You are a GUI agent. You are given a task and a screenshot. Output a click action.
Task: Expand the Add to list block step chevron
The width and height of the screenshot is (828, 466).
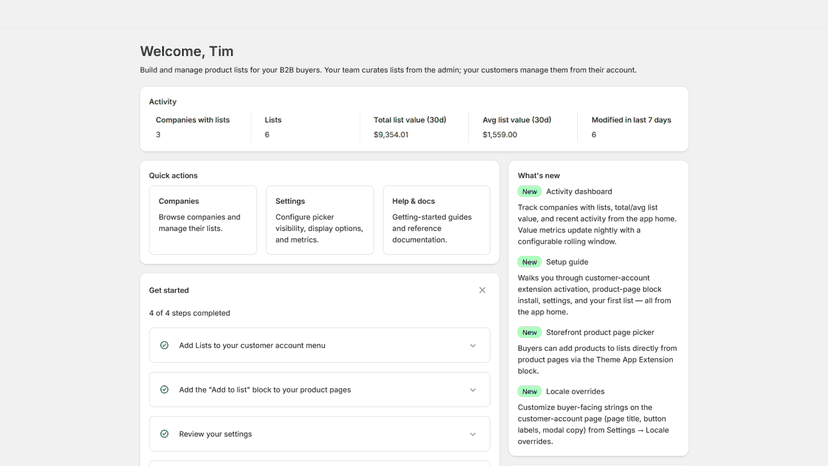pos(473,390)
